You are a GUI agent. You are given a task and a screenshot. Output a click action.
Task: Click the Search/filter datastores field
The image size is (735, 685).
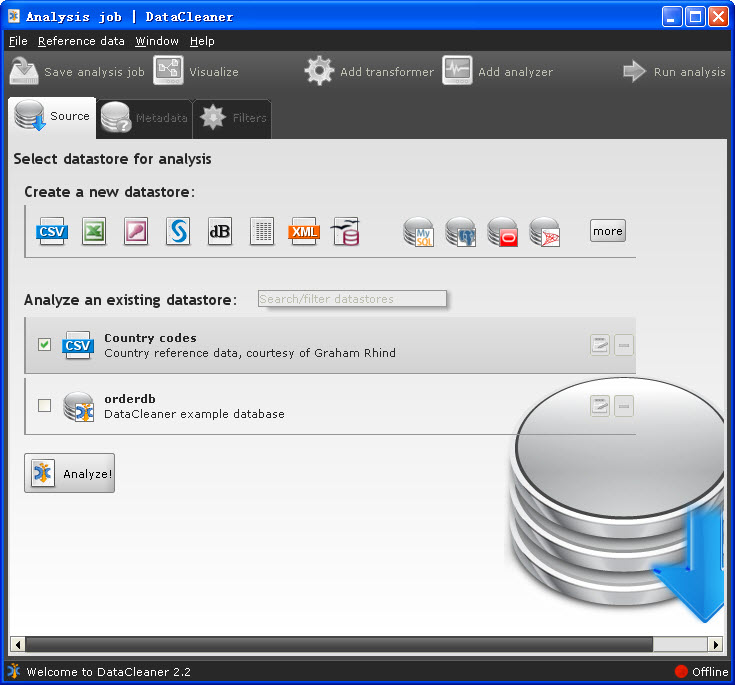click(352, 299)
